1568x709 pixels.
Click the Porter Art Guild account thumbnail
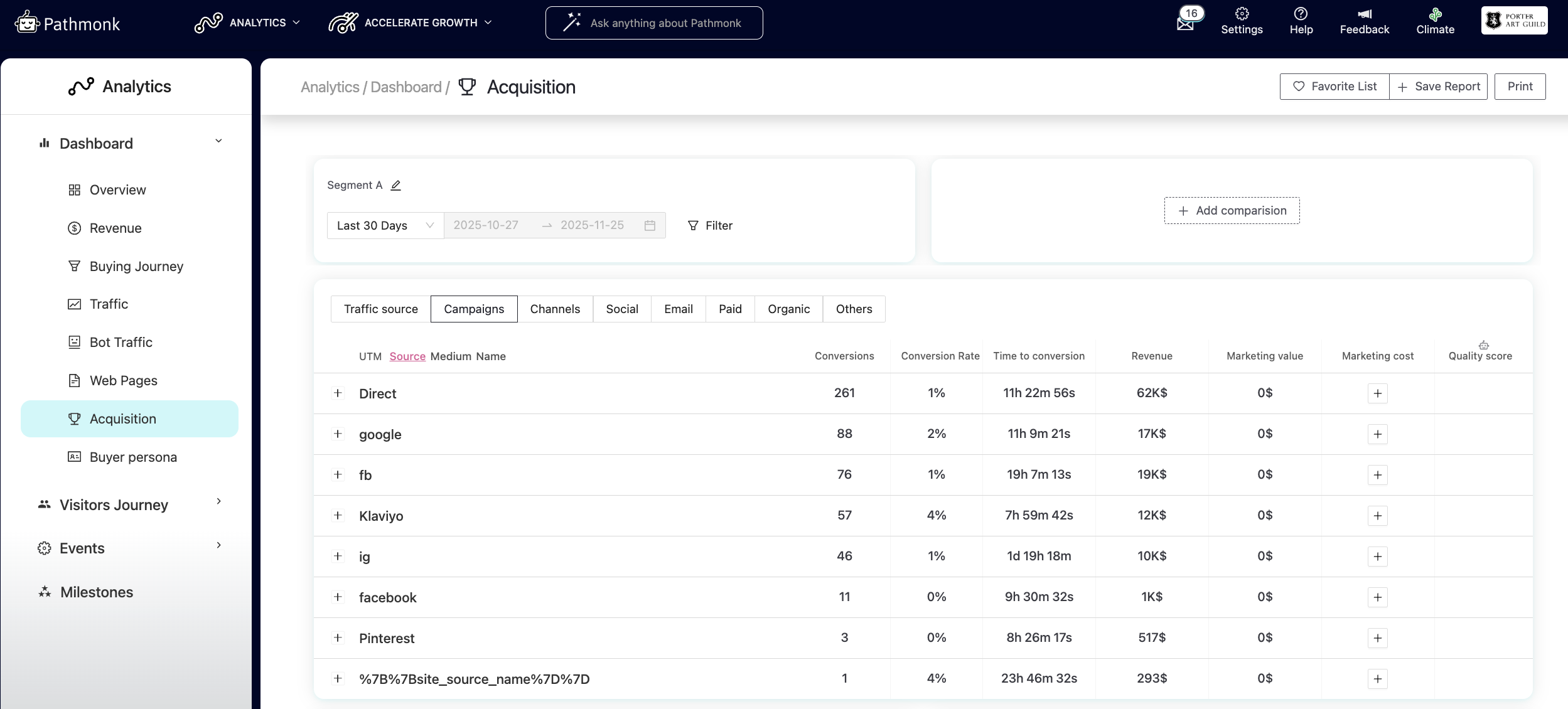(x=1514, y=21)
